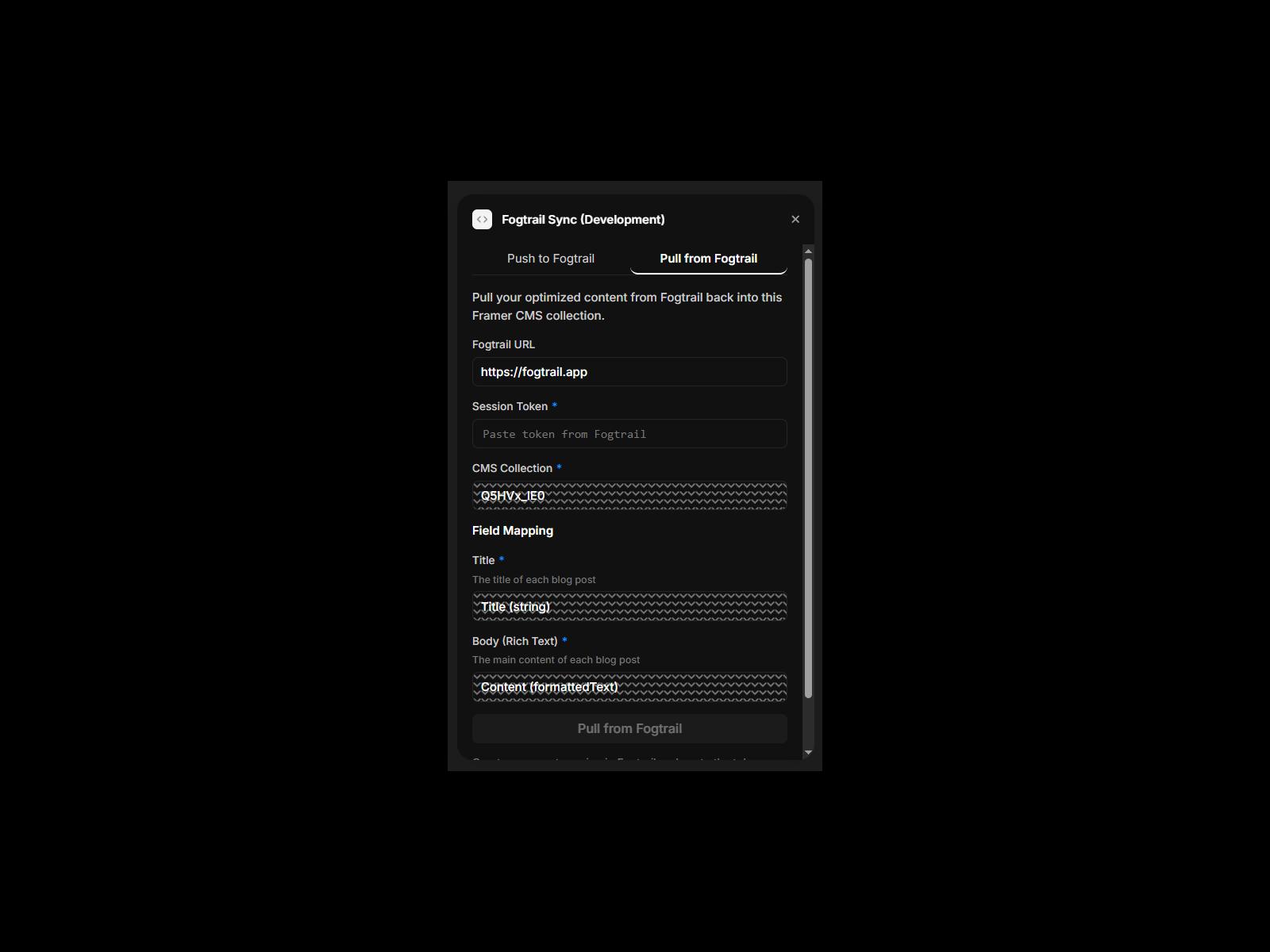This screenshot has width=1270, height=952.
Task: Open the Title field mapping dropdown
Action: point(629,606)
